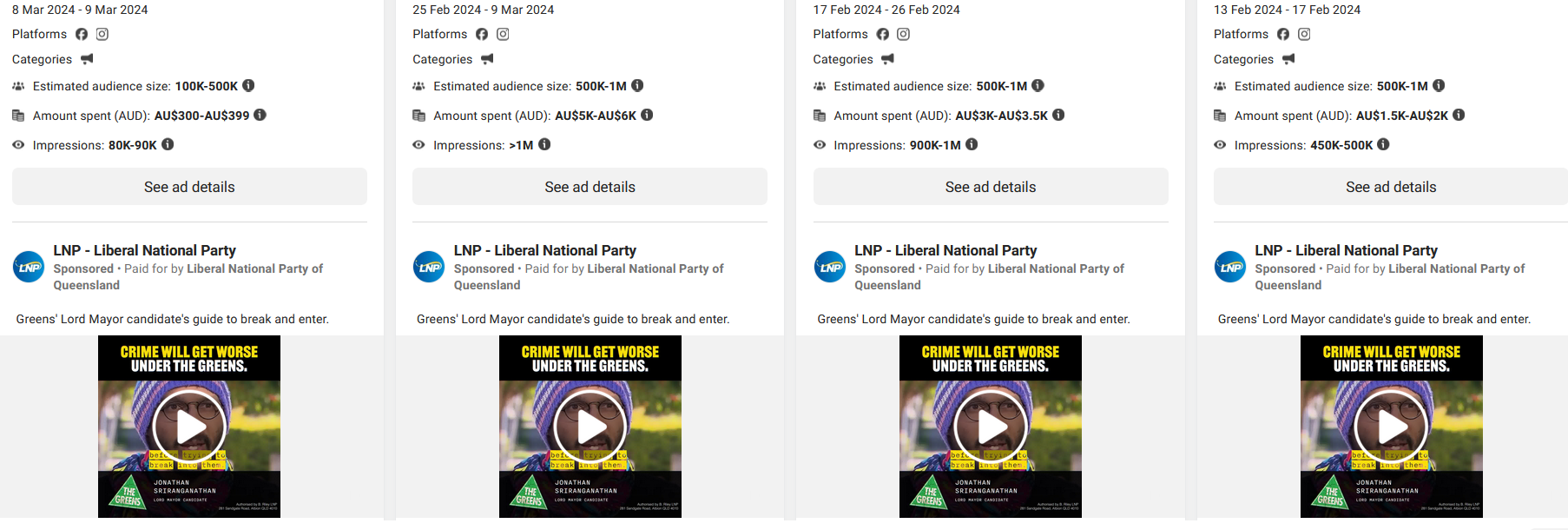1568x530 pixels.
Task: Select date text 17 Feb 2024 - 26 Feb 2024
Action: tap(886, 10)
